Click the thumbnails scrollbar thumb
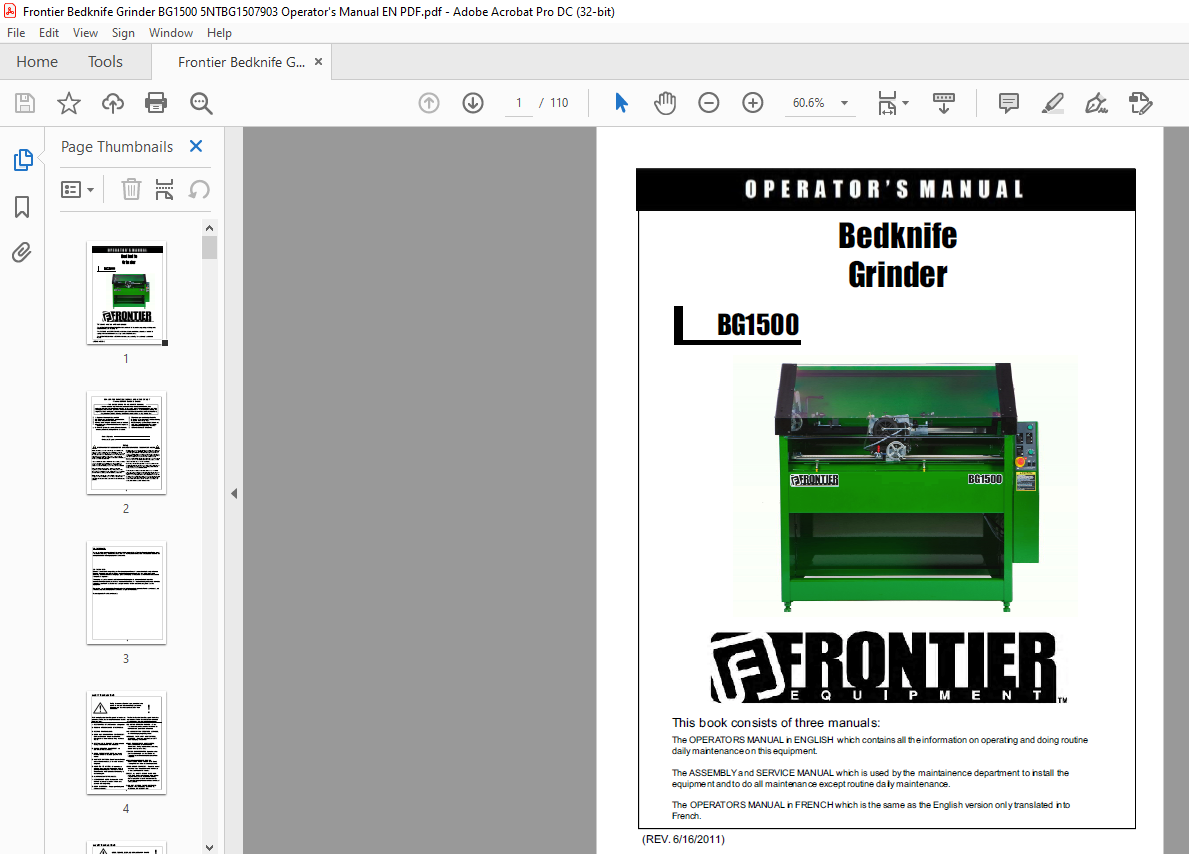Screen dimensions: 1189x854 209,247
